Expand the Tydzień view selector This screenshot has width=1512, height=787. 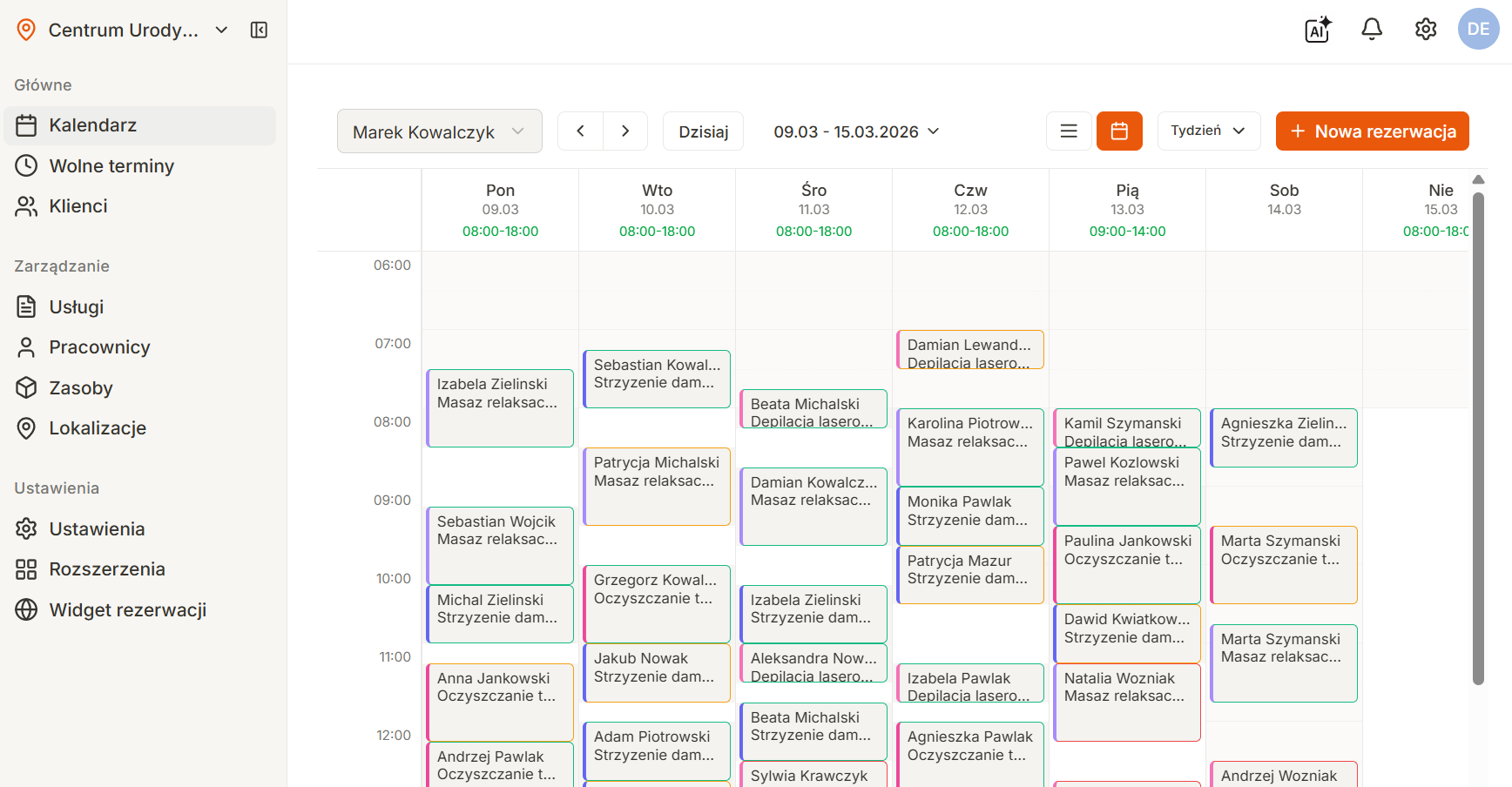click(1209, 131)
